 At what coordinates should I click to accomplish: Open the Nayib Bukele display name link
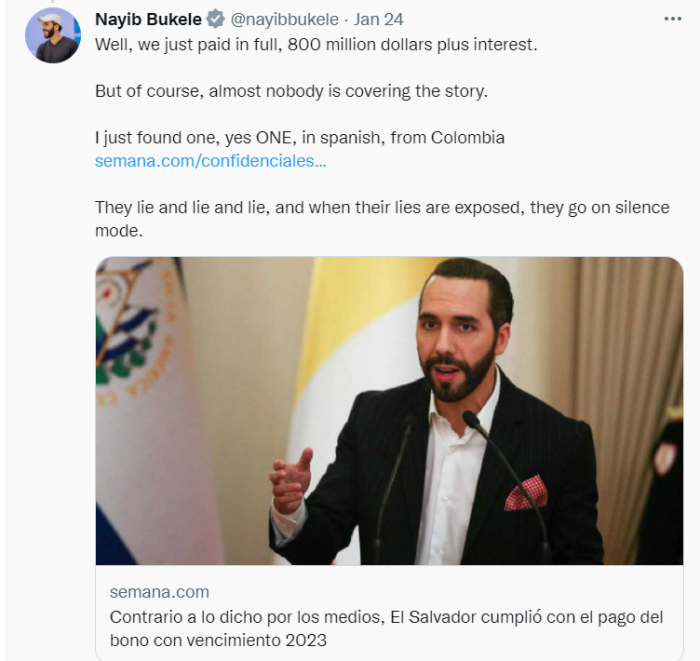tap(149, 20)
